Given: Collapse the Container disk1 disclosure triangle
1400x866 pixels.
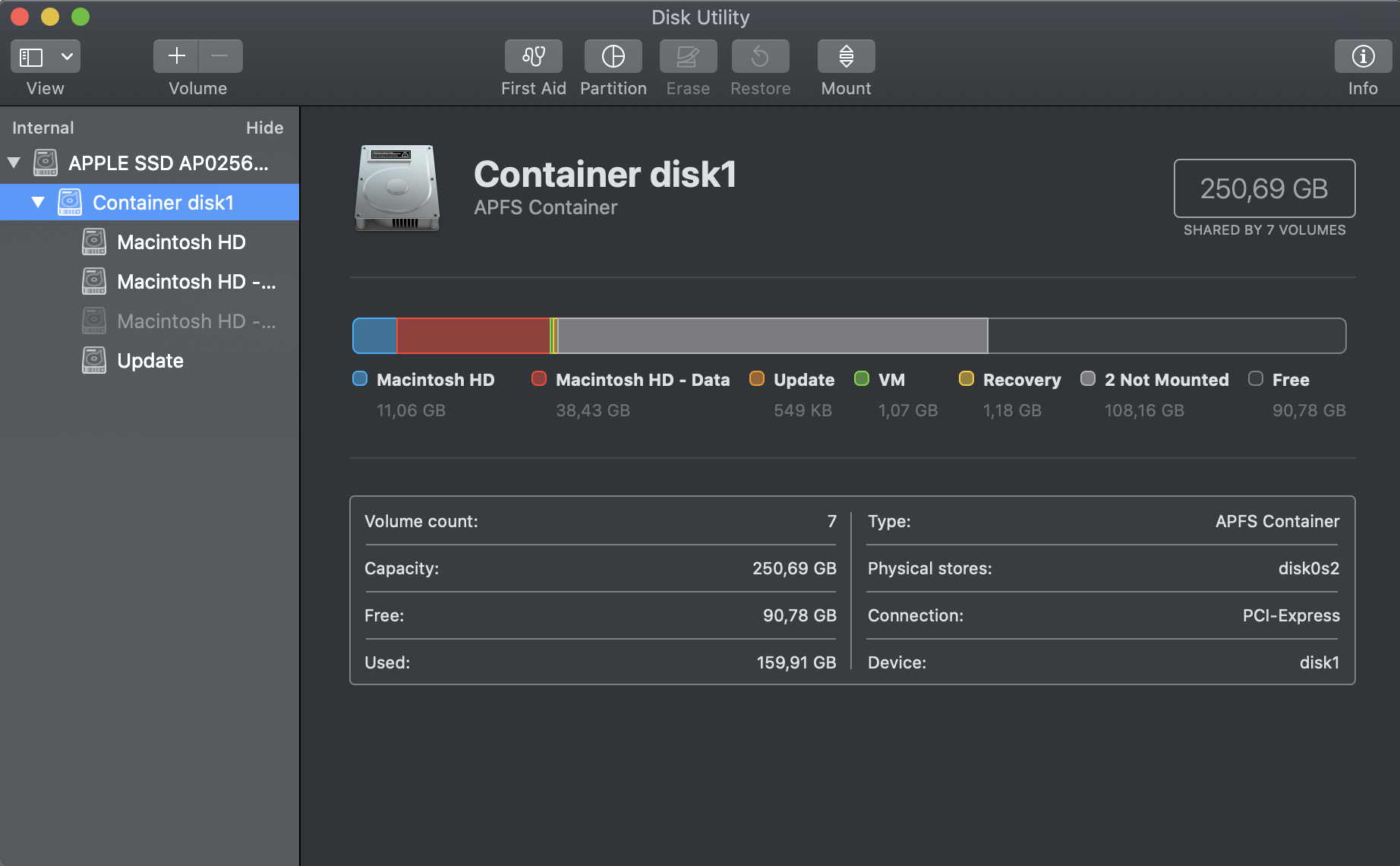Looking at the screenshot, I should 38,202.
